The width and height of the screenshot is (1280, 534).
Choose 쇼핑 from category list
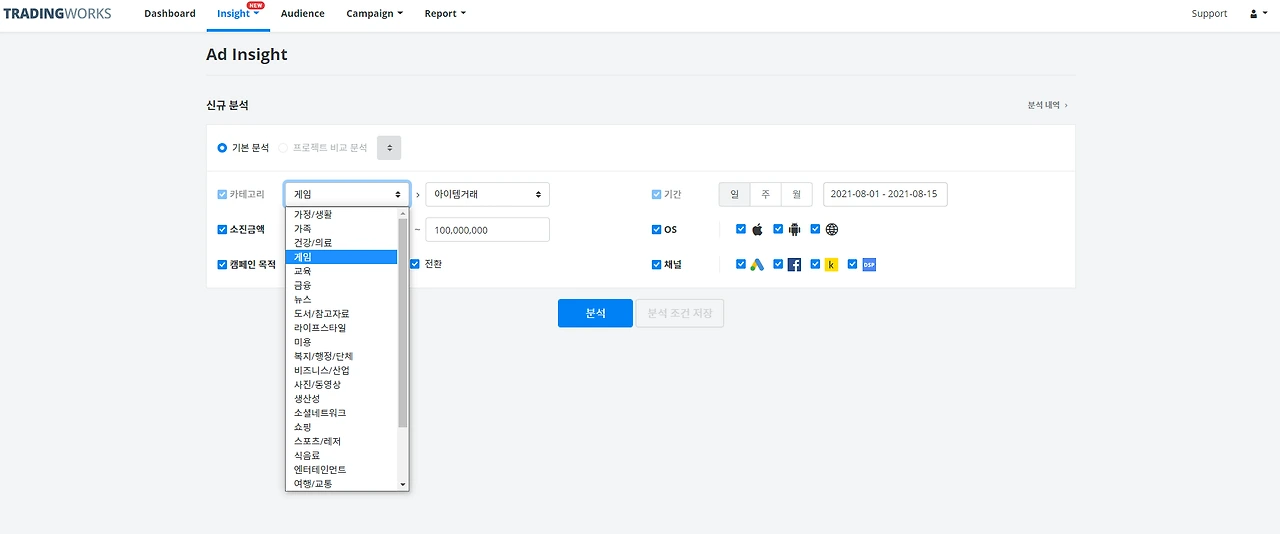[342, 427]
